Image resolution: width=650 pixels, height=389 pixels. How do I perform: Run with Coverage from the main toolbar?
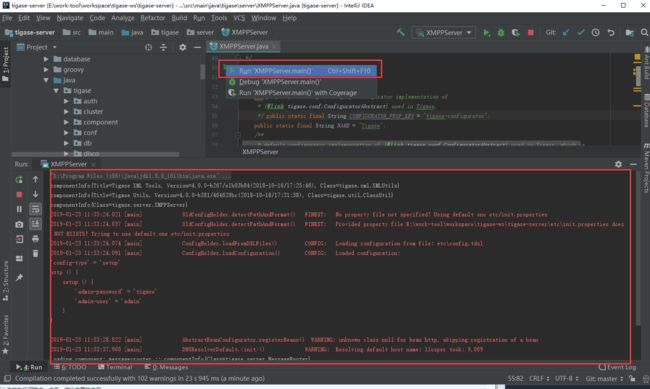point(515,32)
